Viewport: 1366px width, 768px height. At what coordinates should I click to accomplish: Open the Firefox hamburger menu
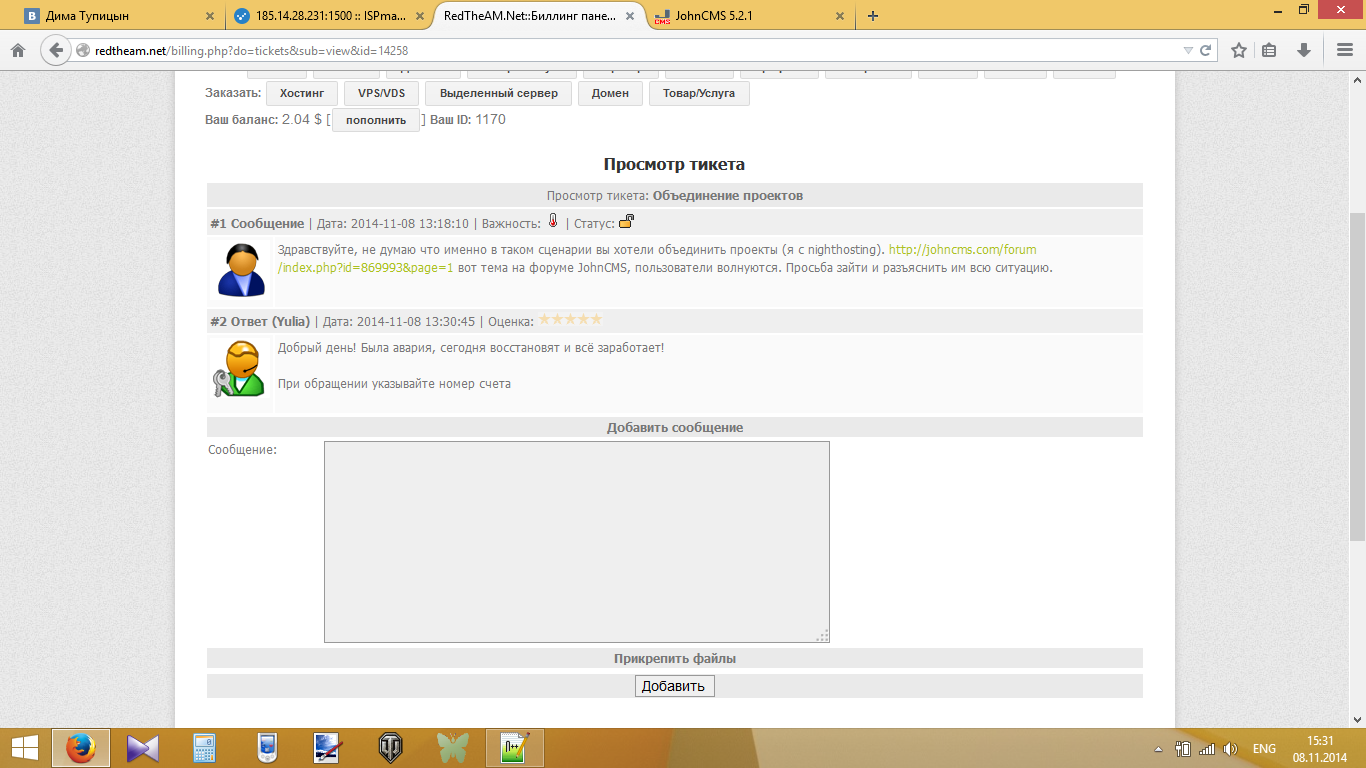pyautogui.click(x=1344, y=50)
